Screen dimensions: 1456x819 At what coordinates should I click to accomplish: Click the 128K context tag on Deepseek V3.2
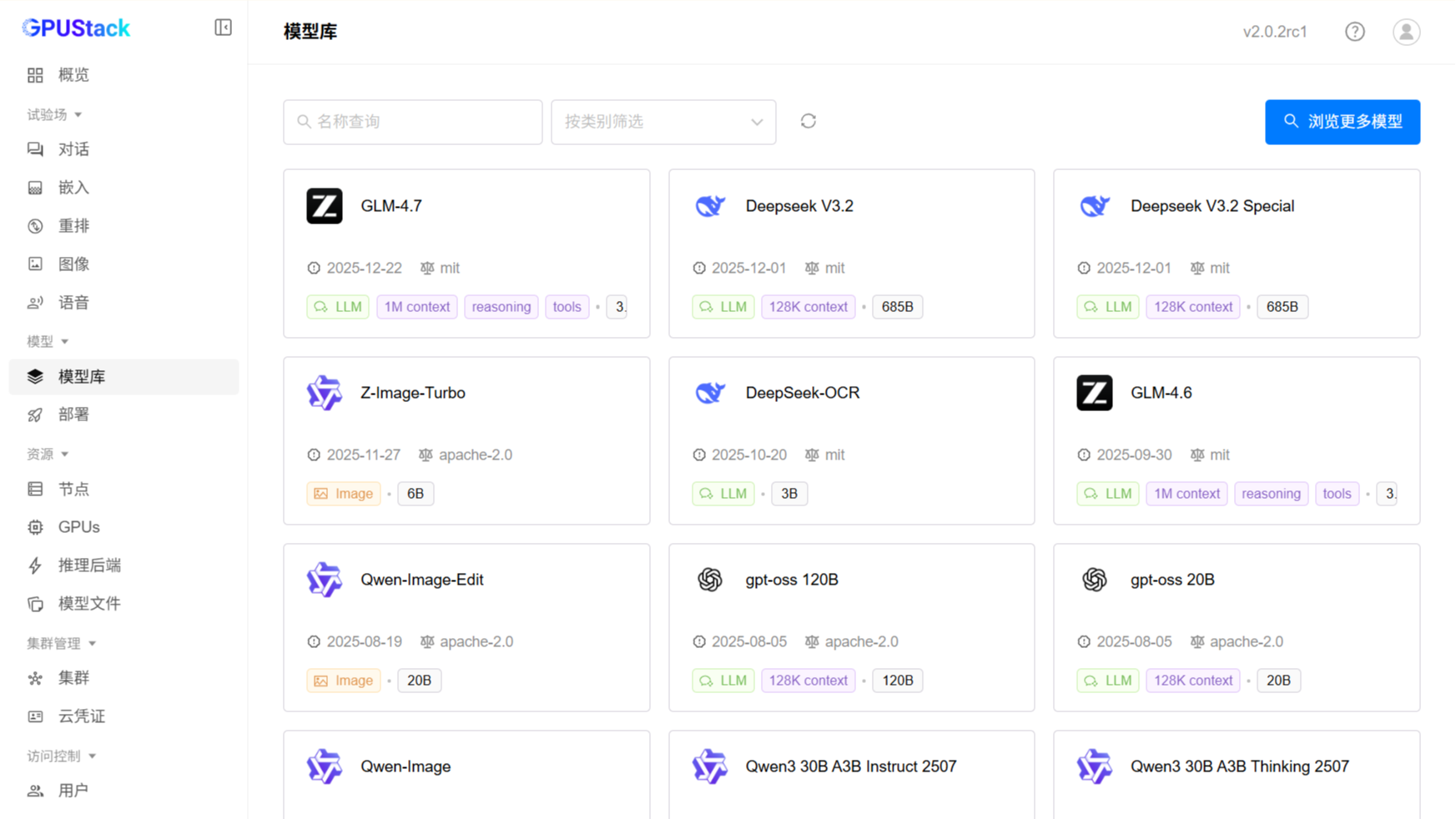[x=809, y=307]
